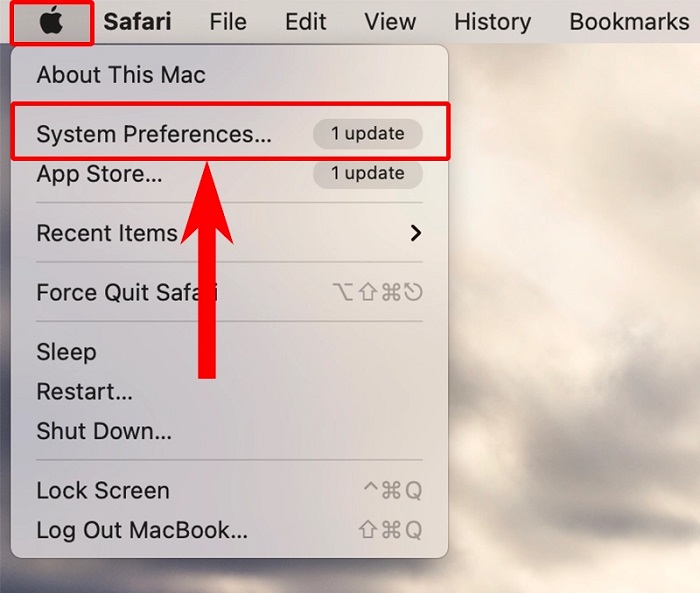Screen dimensions: 700x593
Task: Open the Bookmarks menu
Action: 628,22
